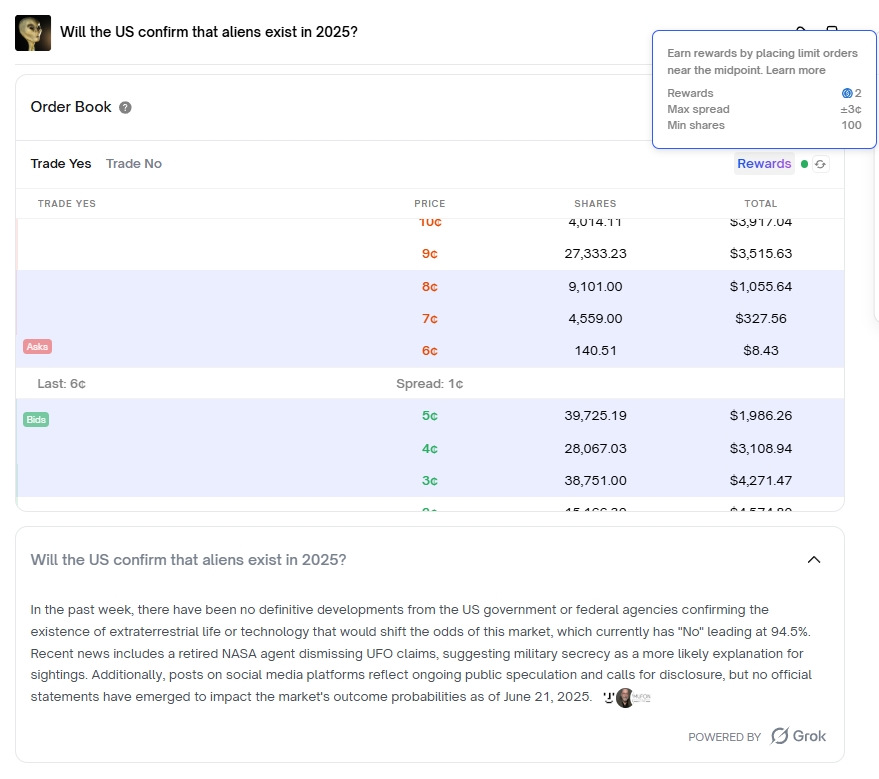Viewport: 879px width, 779px height.
Task: Refresh the order book with the refresh icon
Action: [821, 164]
